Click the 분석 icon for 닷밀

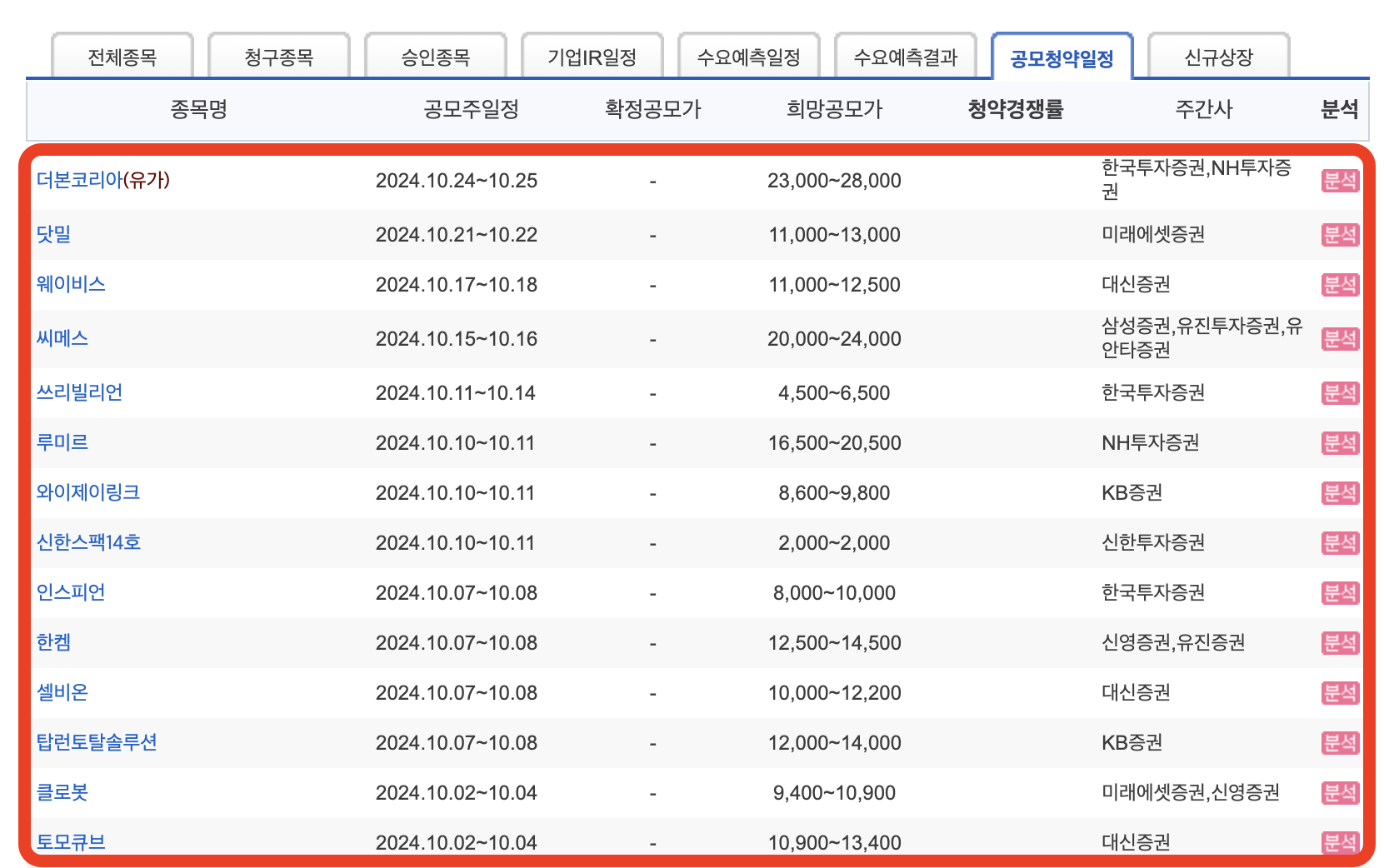(1340, 235)
